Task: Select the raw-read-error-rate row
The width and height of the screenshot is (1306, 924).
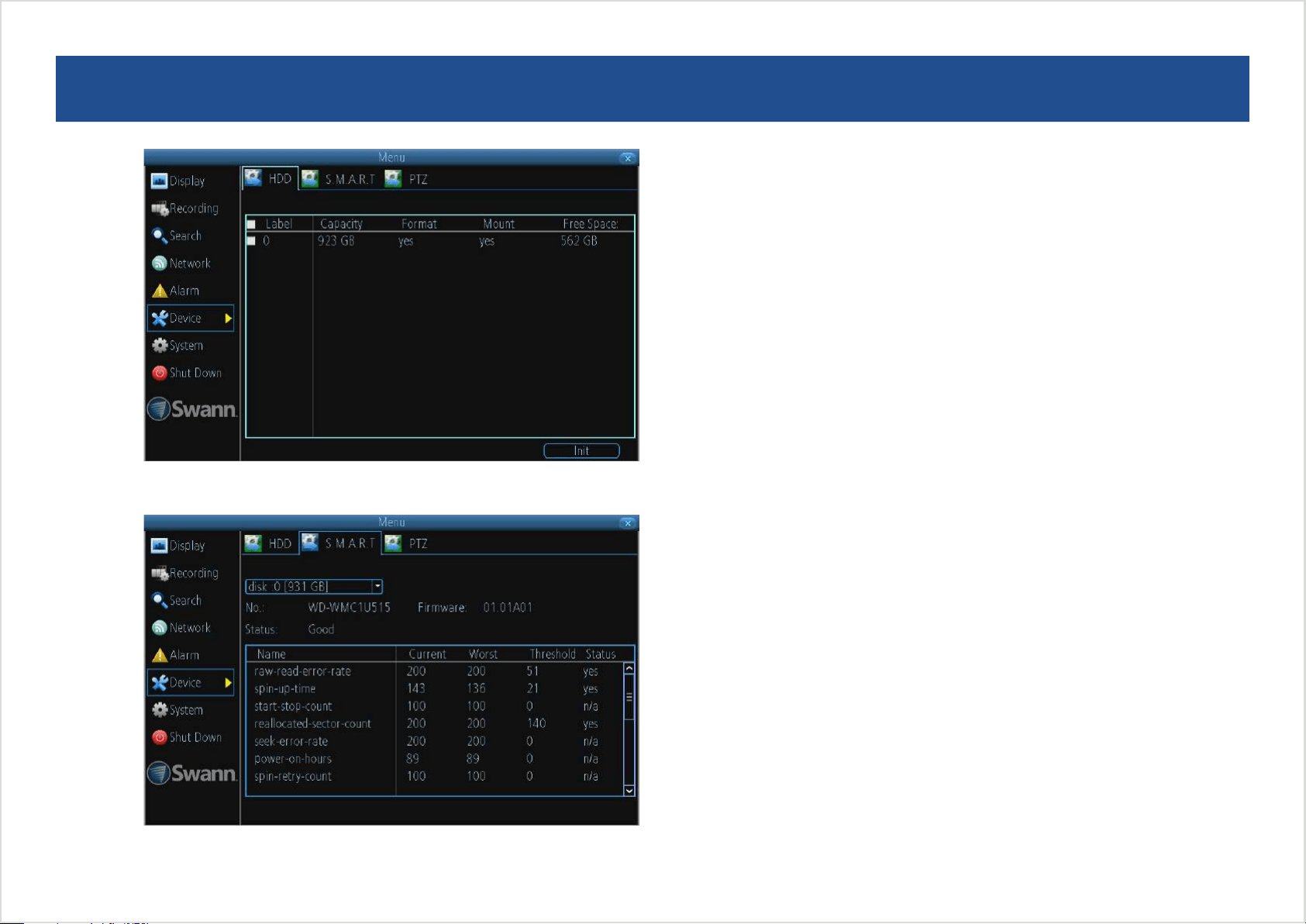Action: point(435,671)
